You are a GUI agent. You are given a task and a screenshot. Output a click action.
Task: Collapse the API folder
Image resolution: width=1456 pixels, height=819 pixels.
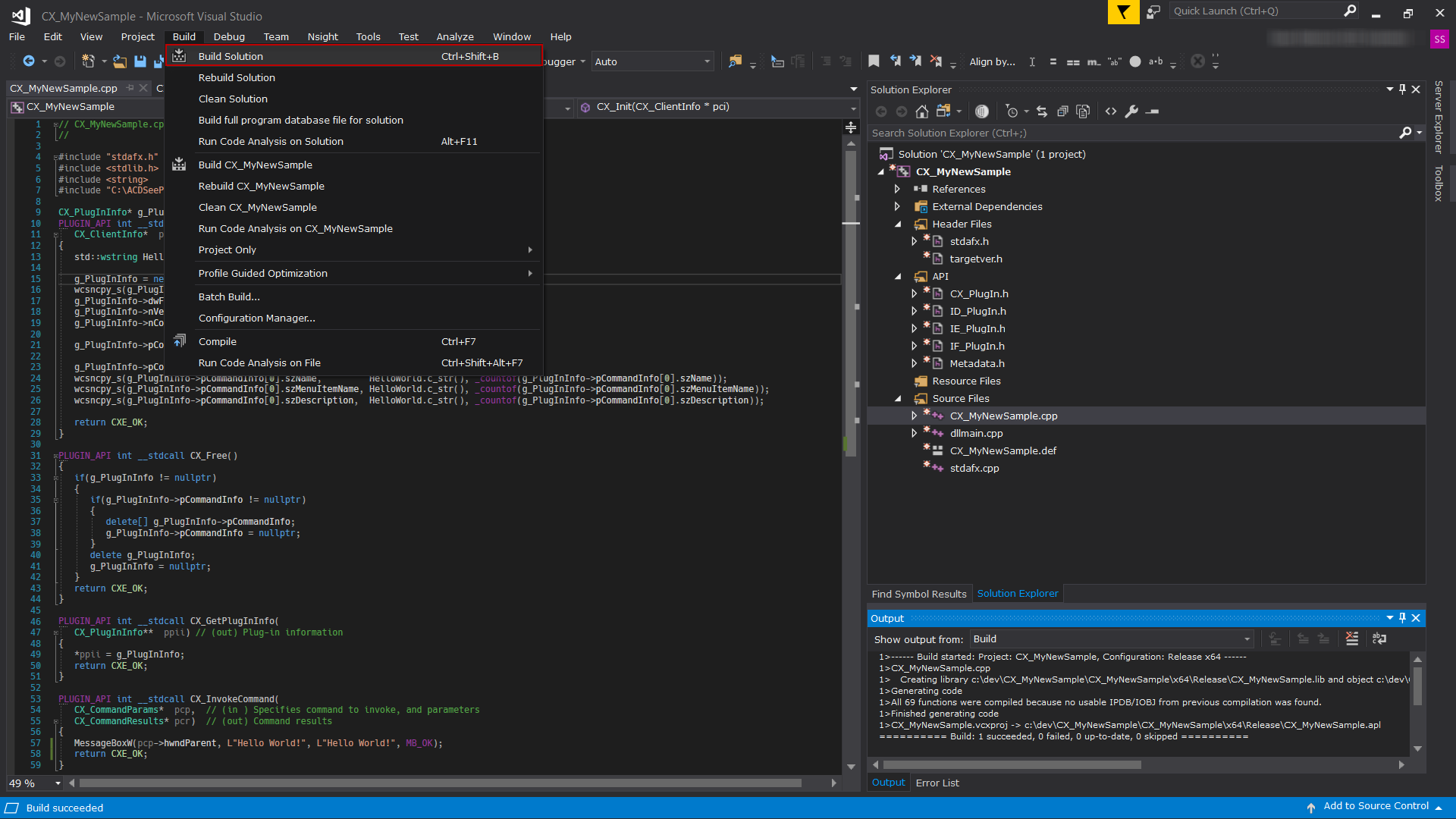tap(898, 277)
